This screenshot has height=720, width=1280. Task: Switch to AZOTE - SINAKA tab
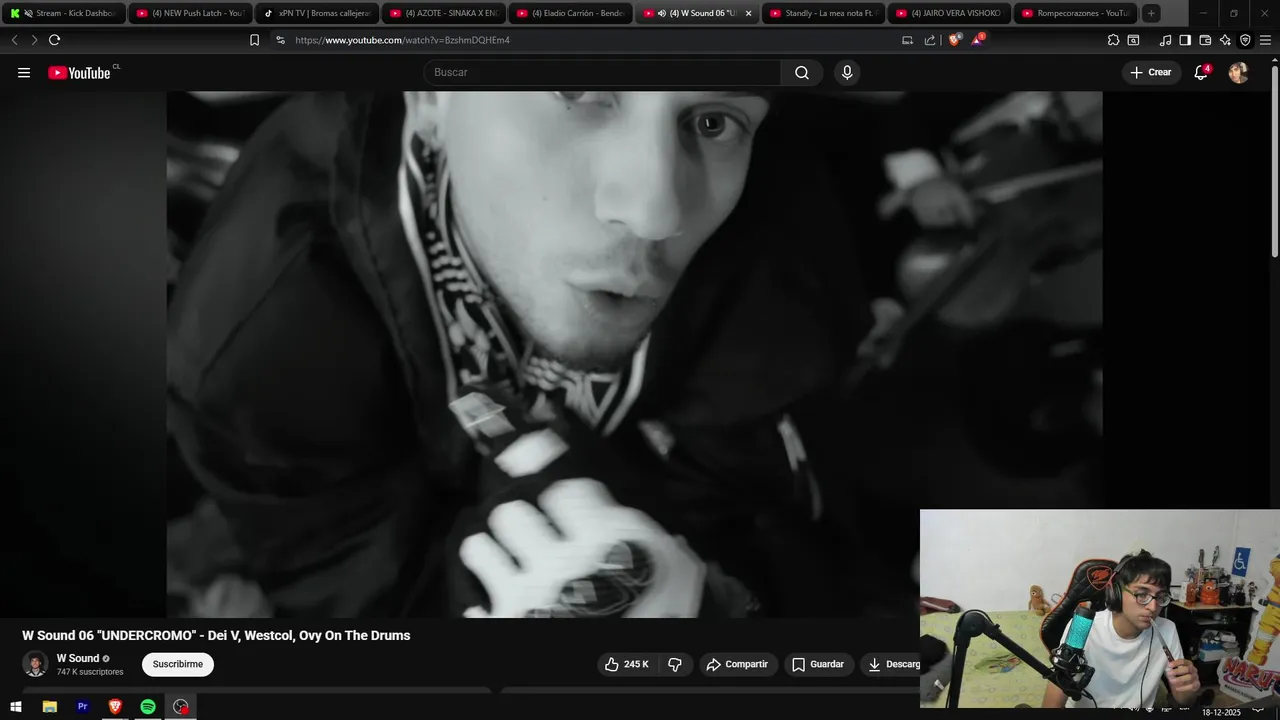tap(444, 13)
